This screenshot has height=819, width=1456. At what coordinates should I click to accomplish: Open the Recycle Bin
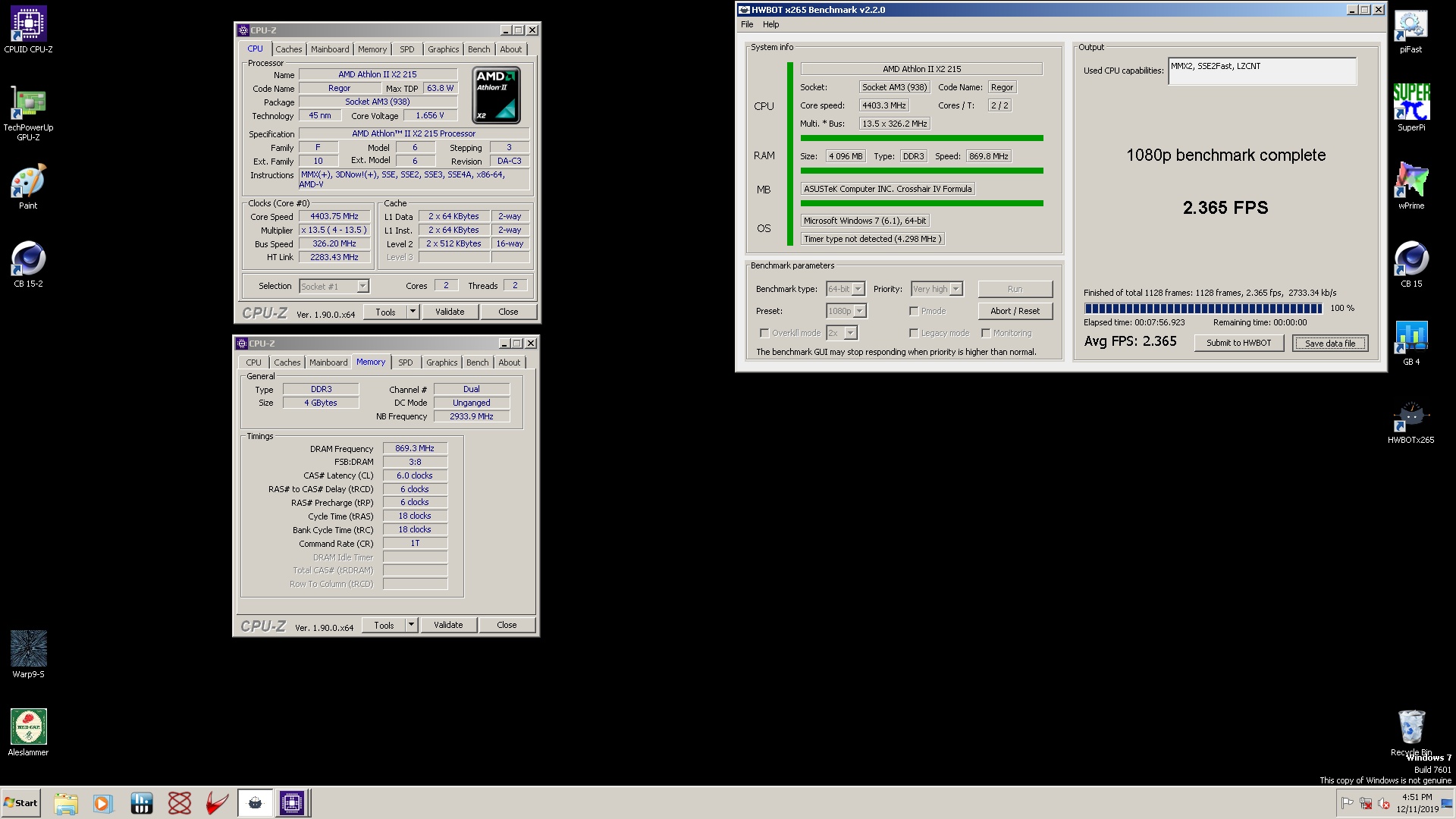click(x=1410, y=733)
